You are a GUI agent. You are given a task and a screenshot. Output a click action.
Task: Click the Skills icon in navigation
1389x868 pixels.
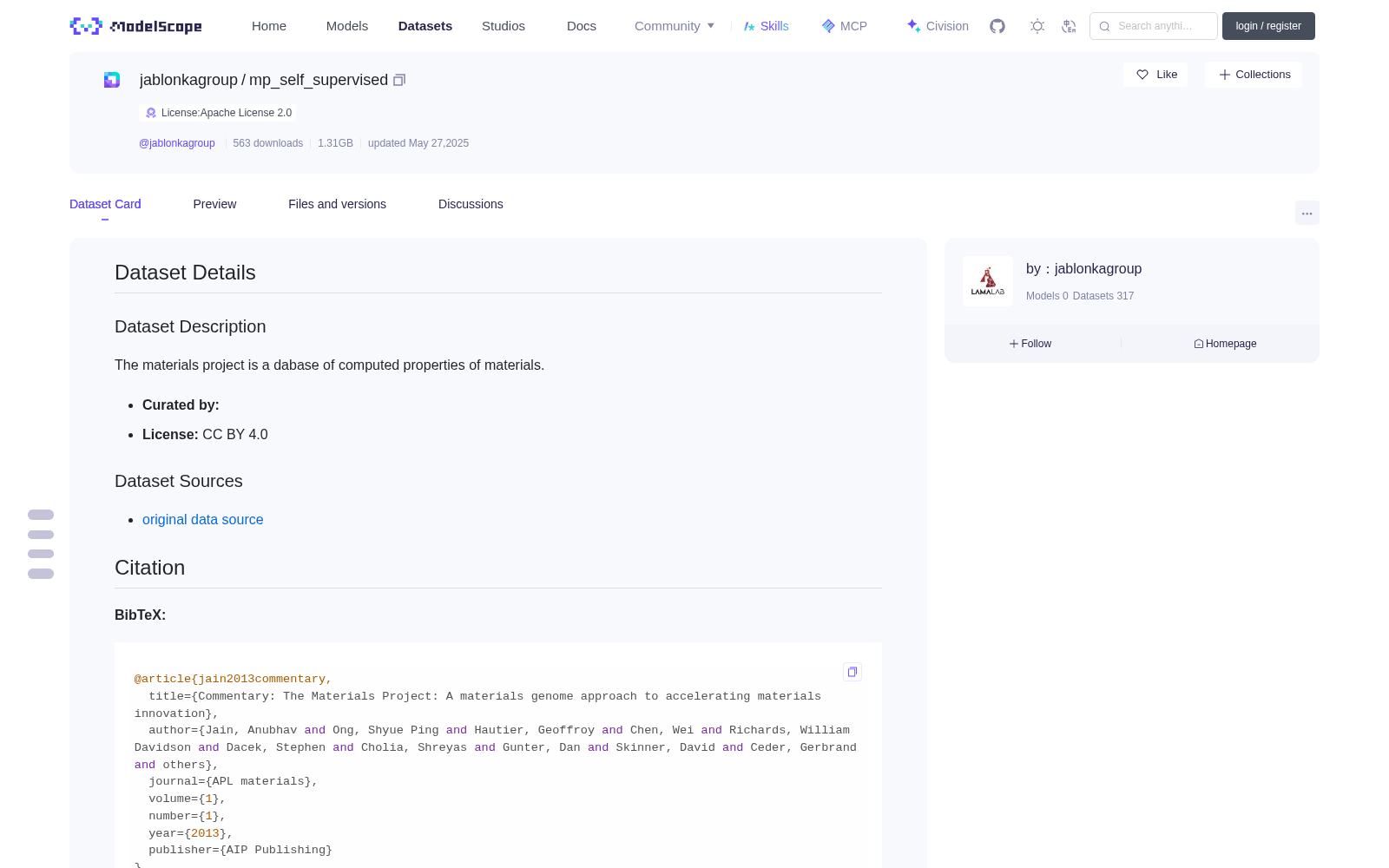click(749, 26)
